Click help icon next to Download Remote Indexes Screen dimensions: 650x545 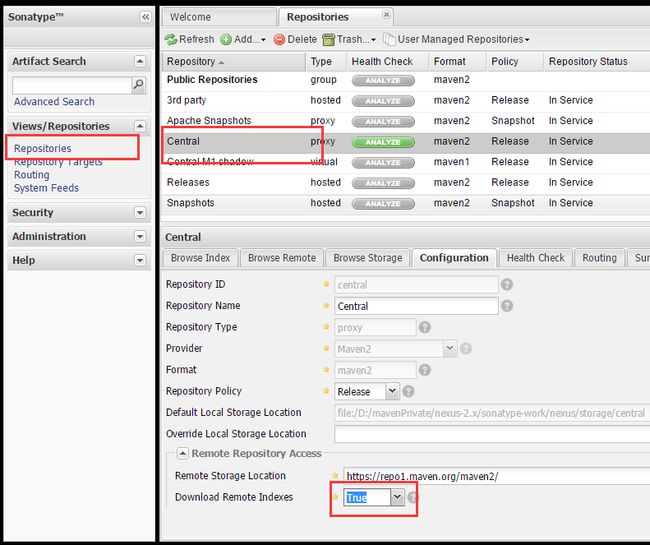[413, 497]
